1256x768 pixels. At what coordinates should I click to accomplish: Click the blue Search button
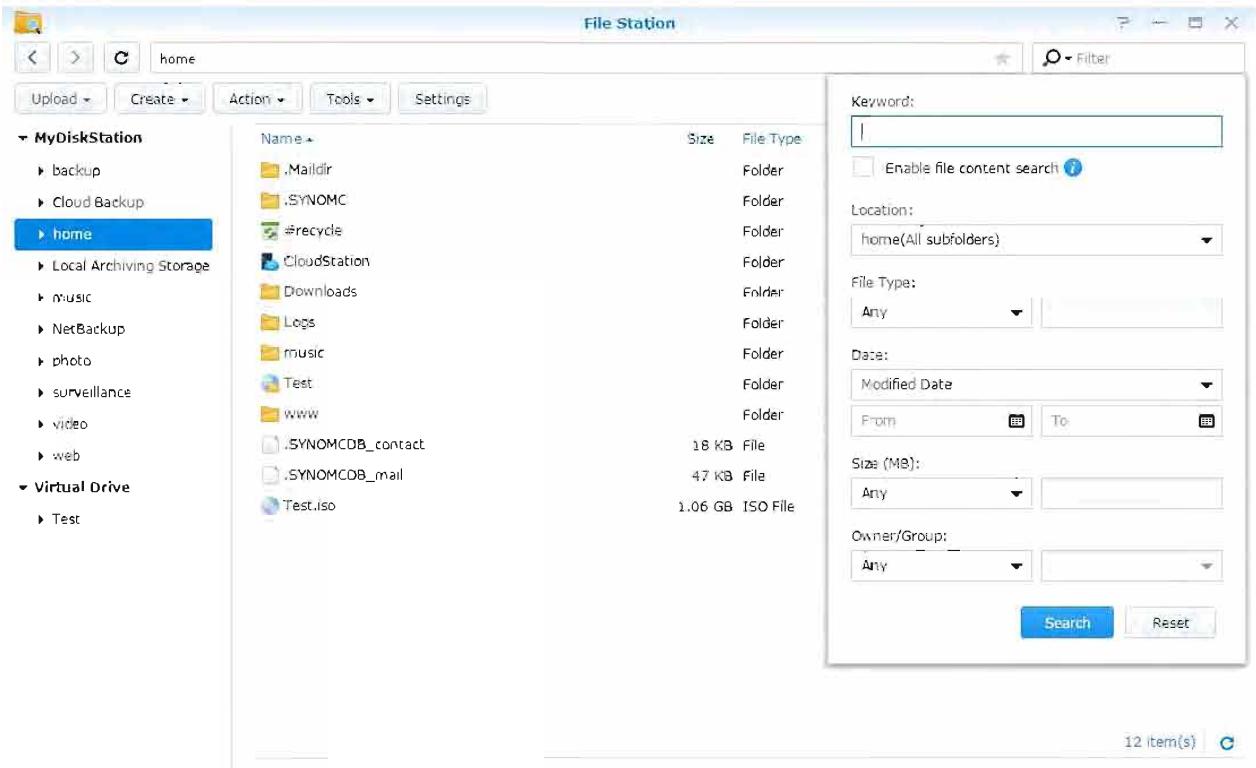pyautogui.click(x=1067, y=623)
